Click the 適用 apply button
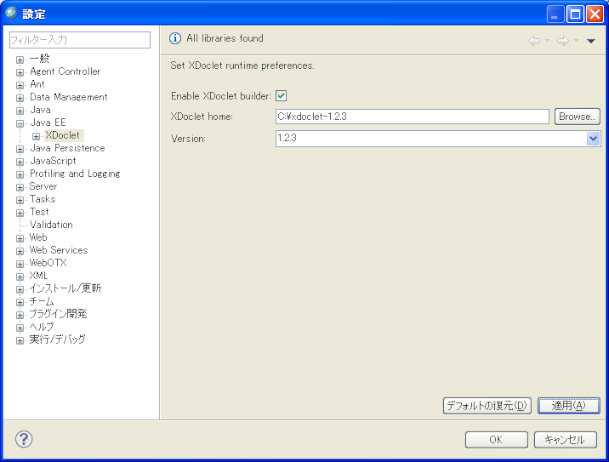This screenshot has width=609, height=462. tap(568, 405)
